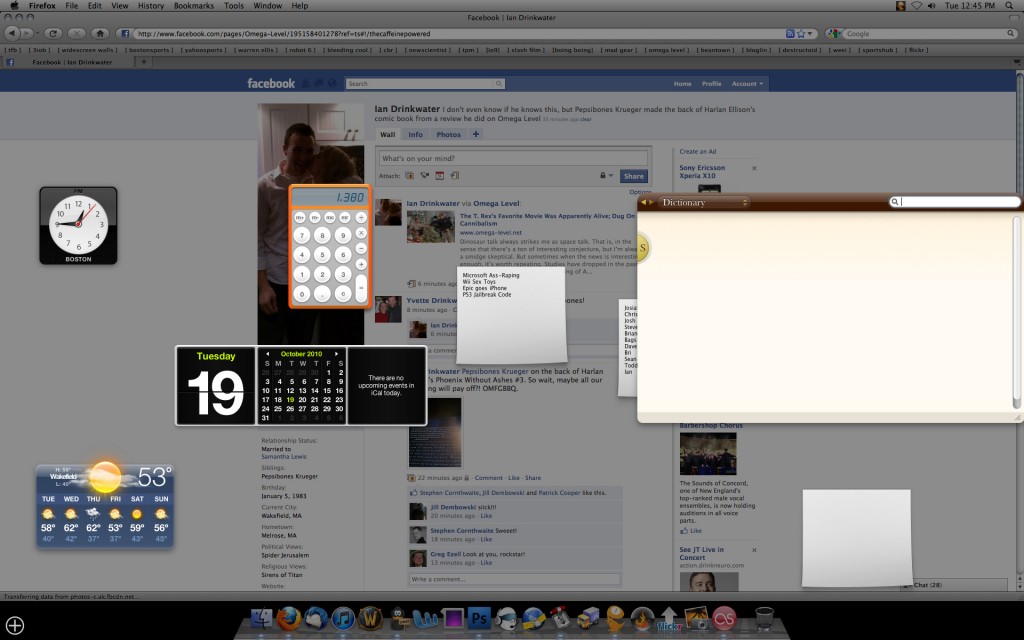The image size is (1024, 640).
Task: Click Firefox back button
Action: tap(12, 33)
